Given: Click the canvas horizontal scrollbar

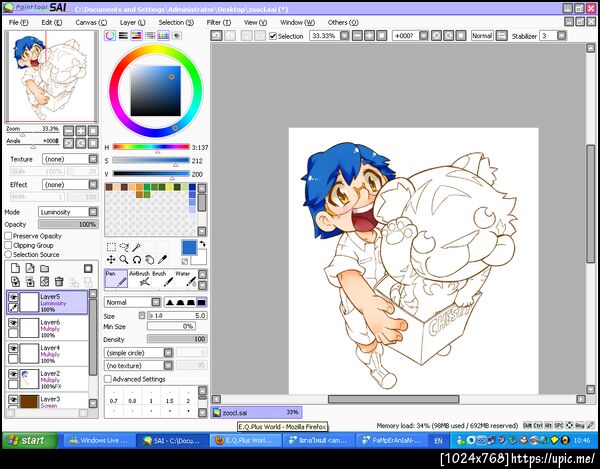Looking at the screenshot, I should [x=393, y=399].
